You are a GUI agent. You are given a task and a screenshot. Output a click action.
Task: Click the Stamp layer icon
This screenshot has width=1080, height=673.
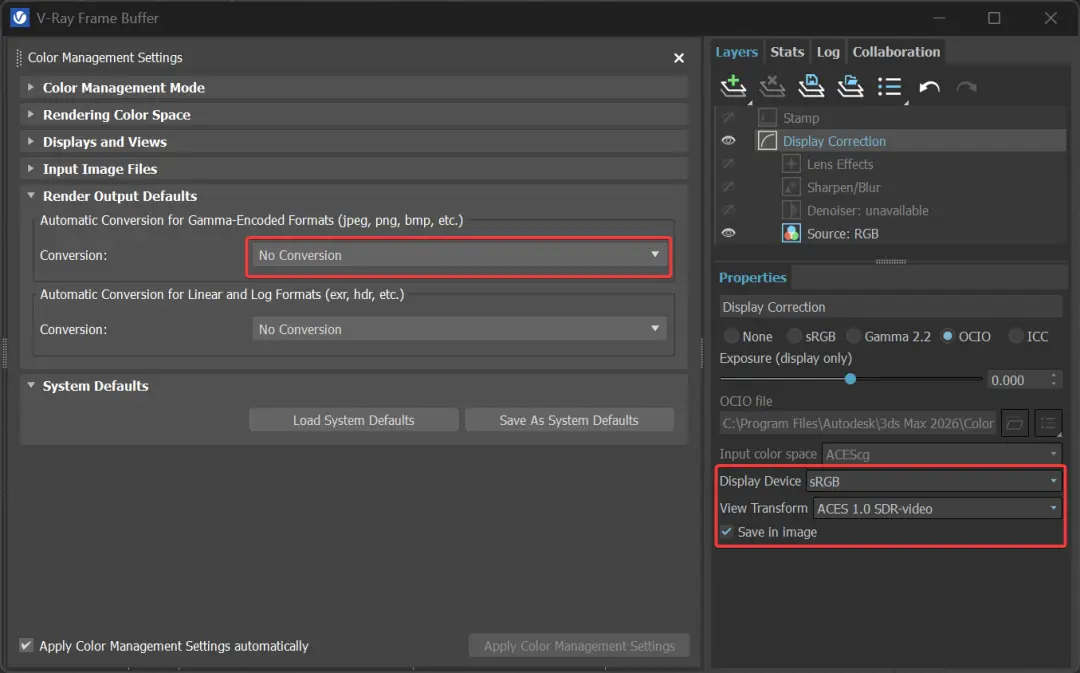coord(767,118)
